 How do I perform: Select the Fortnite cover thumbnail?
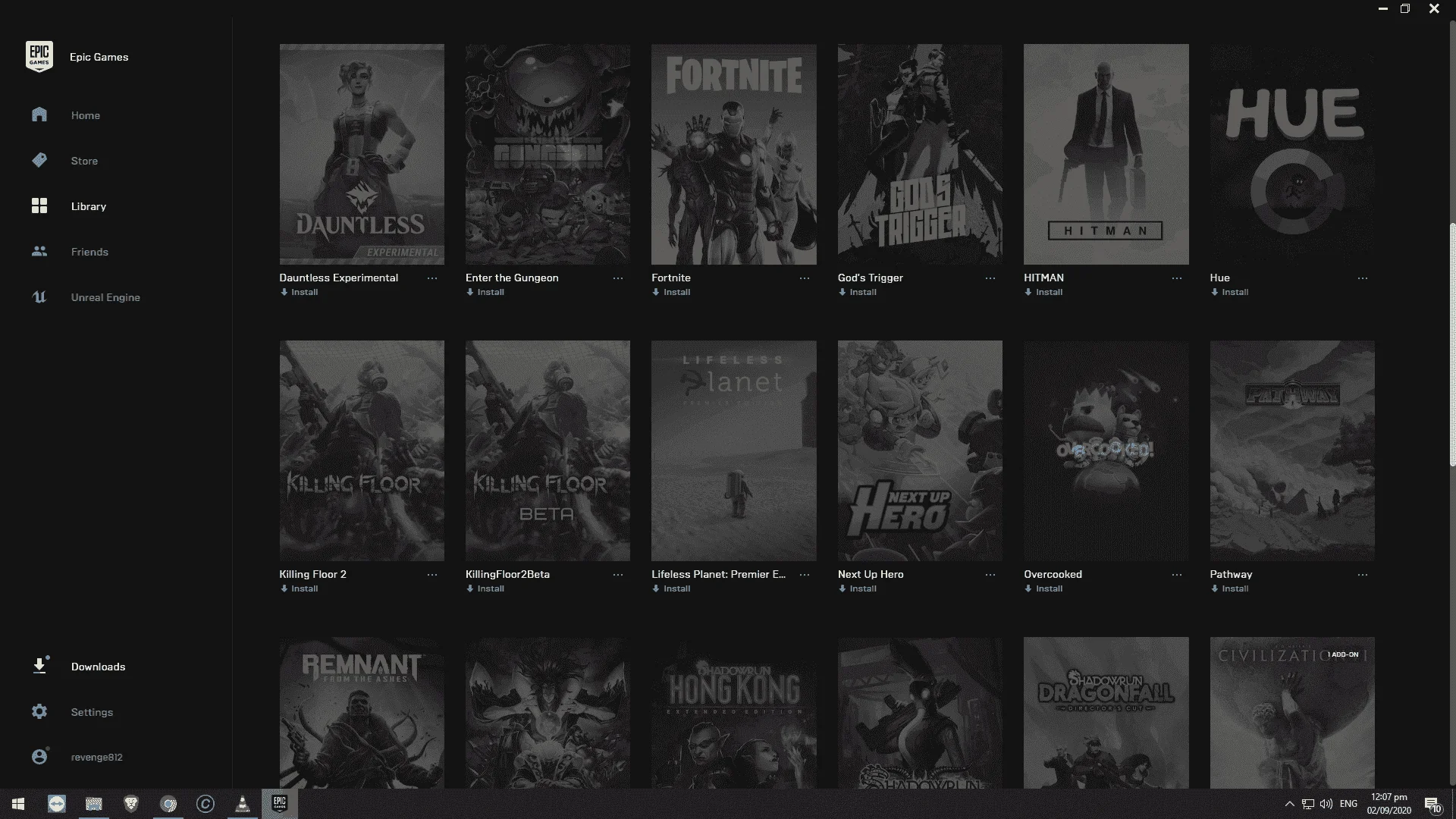[733, 154]
